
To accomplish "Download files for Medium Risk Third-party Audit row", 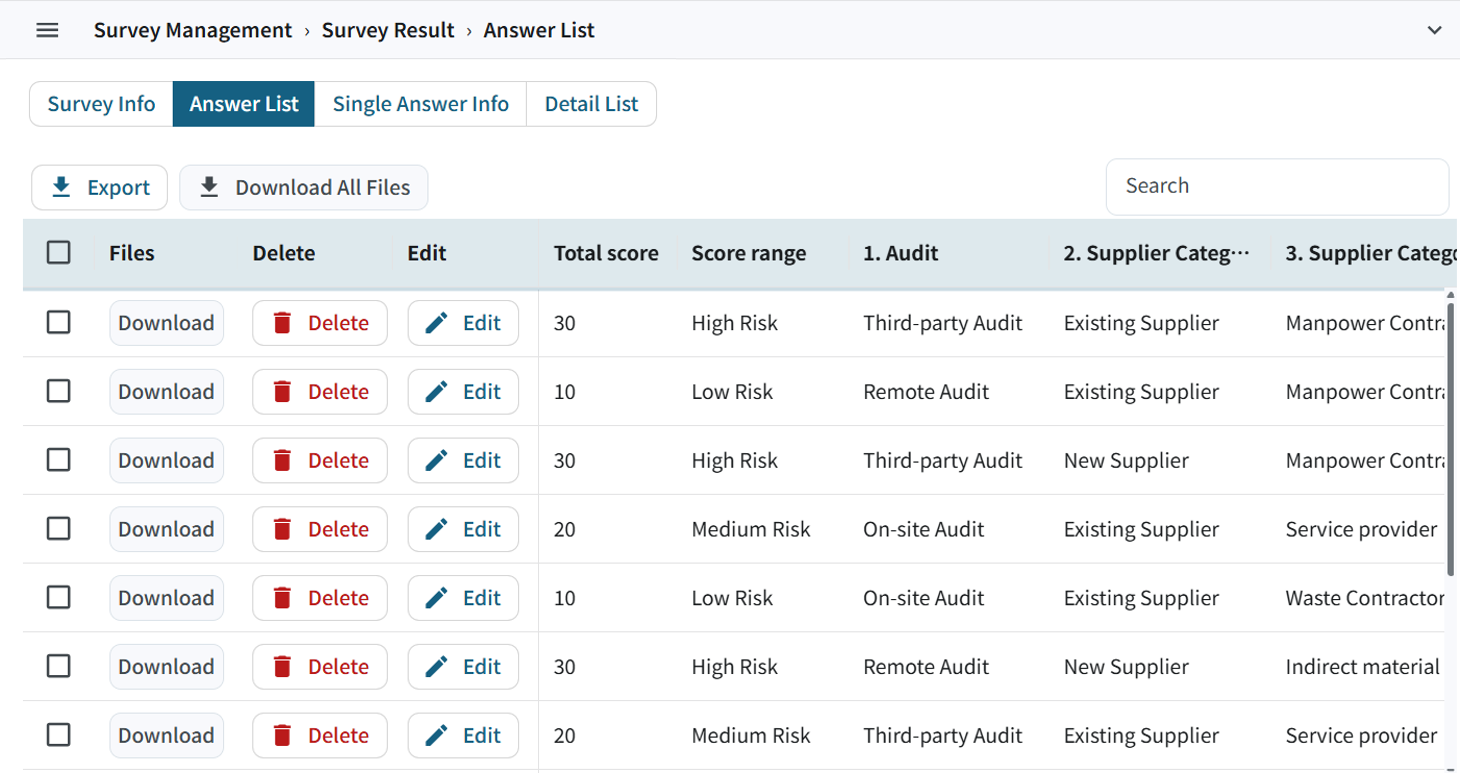I will [166, 735].
